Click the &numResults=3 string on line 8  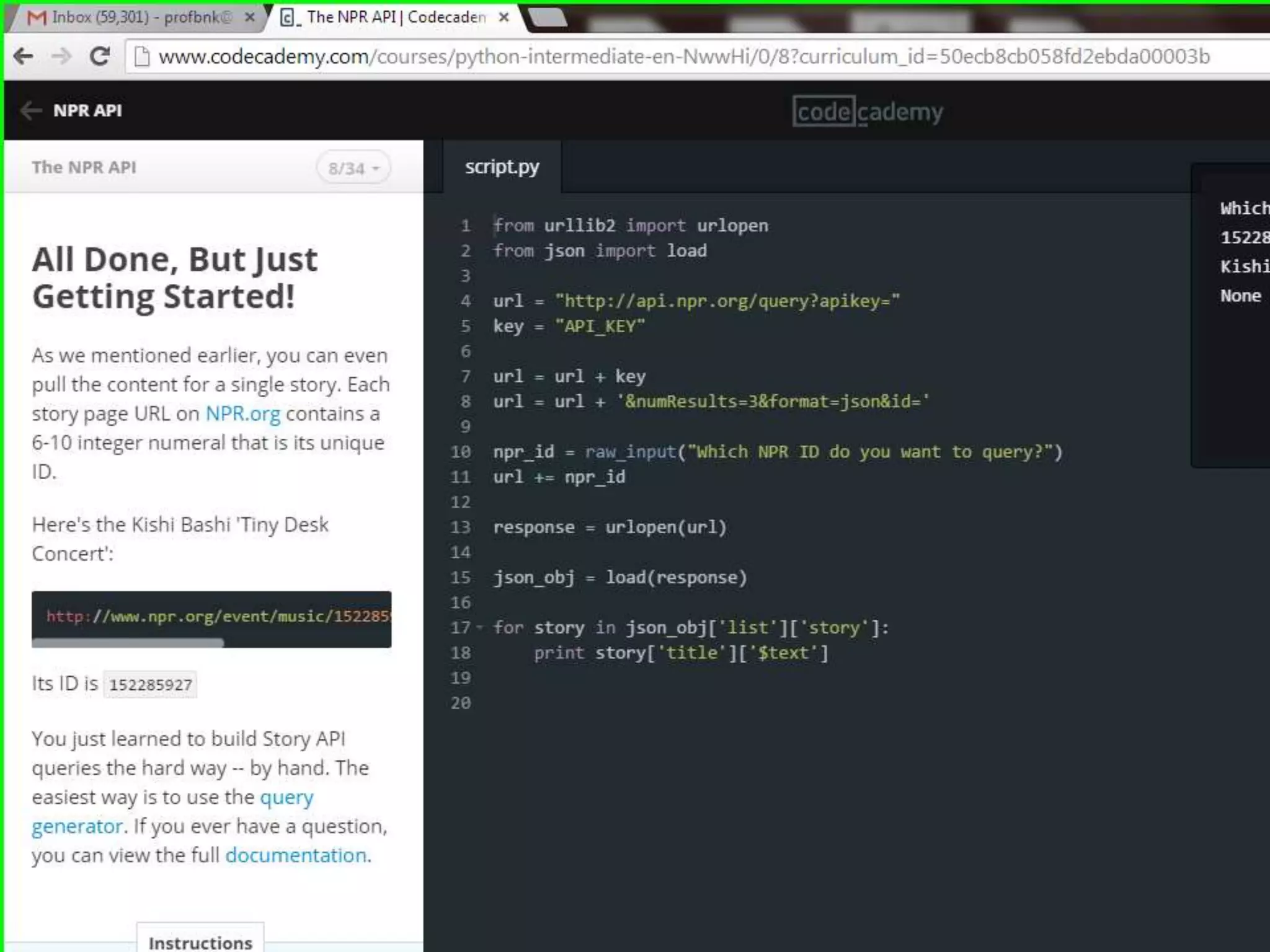(773, 402)
